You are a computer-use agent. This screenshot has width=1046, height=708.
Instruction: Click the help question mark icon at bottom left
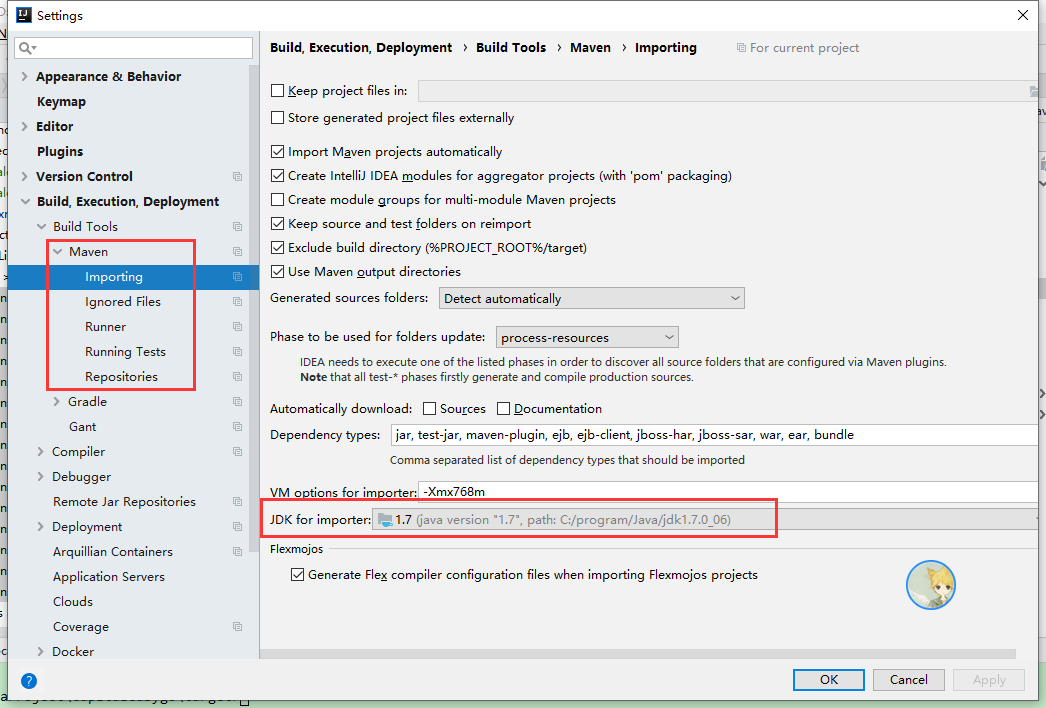(x=28, y=680)
